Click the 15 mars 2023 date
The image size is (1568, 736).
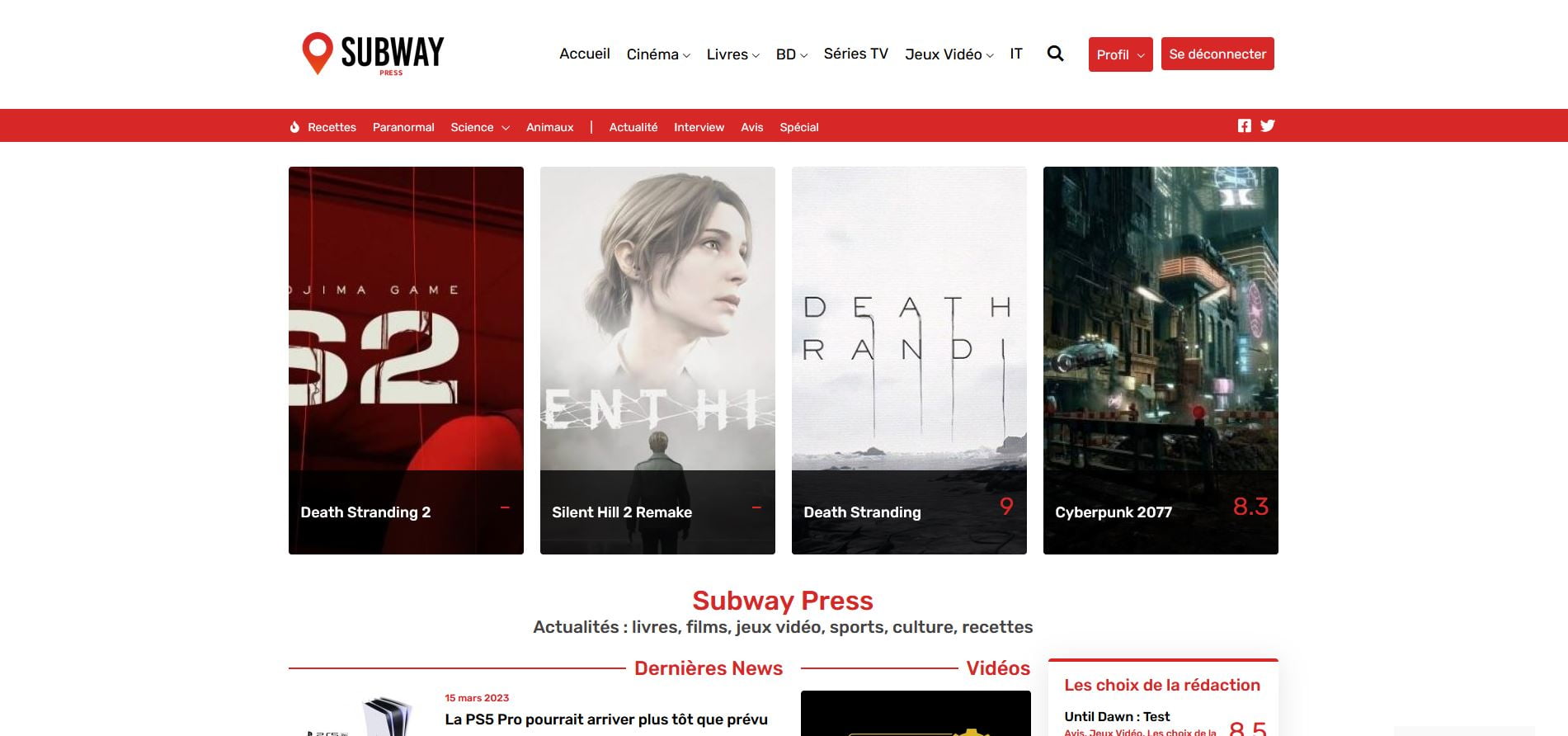[477, 698]
